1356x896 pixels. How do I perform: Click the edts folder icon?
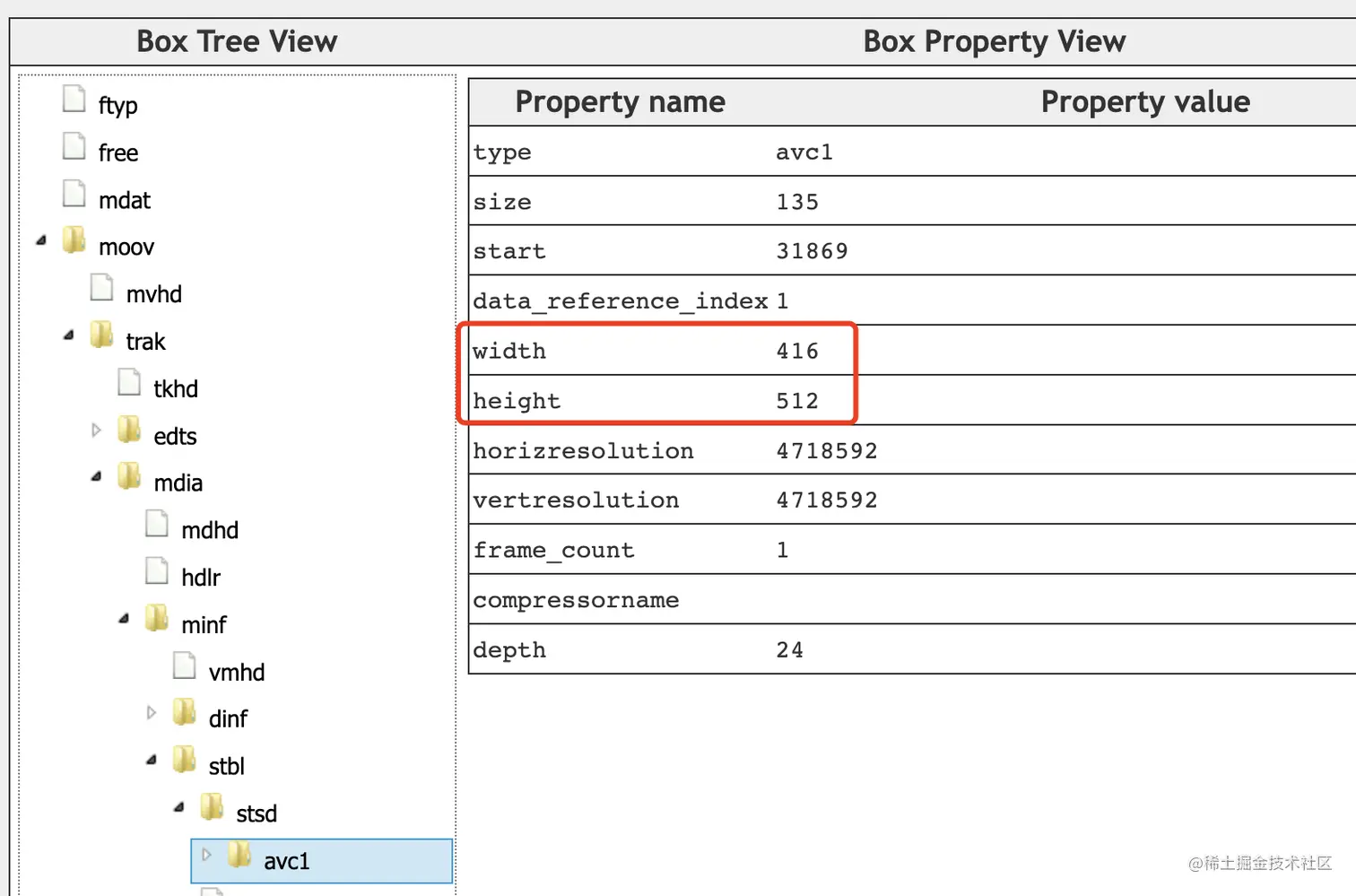point(129,430)
